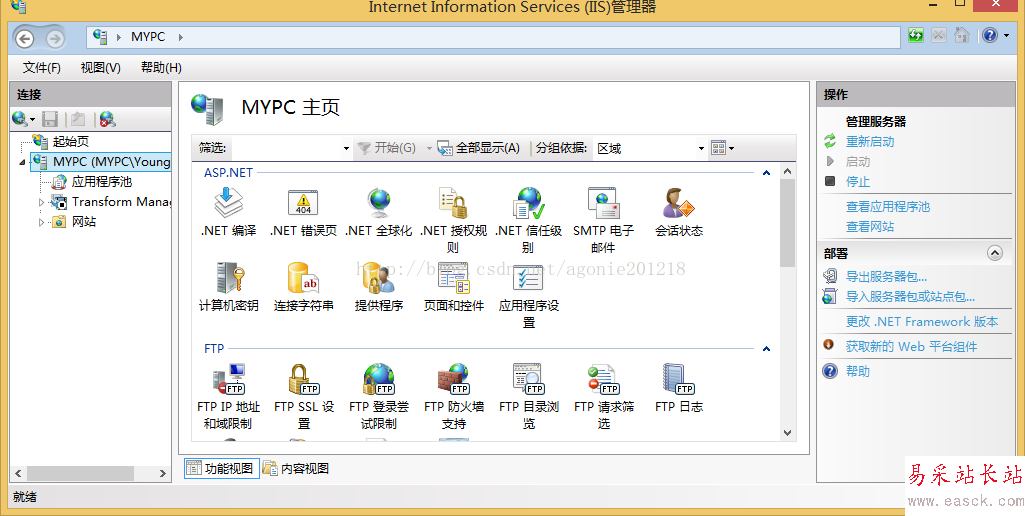Open the 帮助(H) menu
This screenshot has height=516, width=1025.
(x=161, y=67)
